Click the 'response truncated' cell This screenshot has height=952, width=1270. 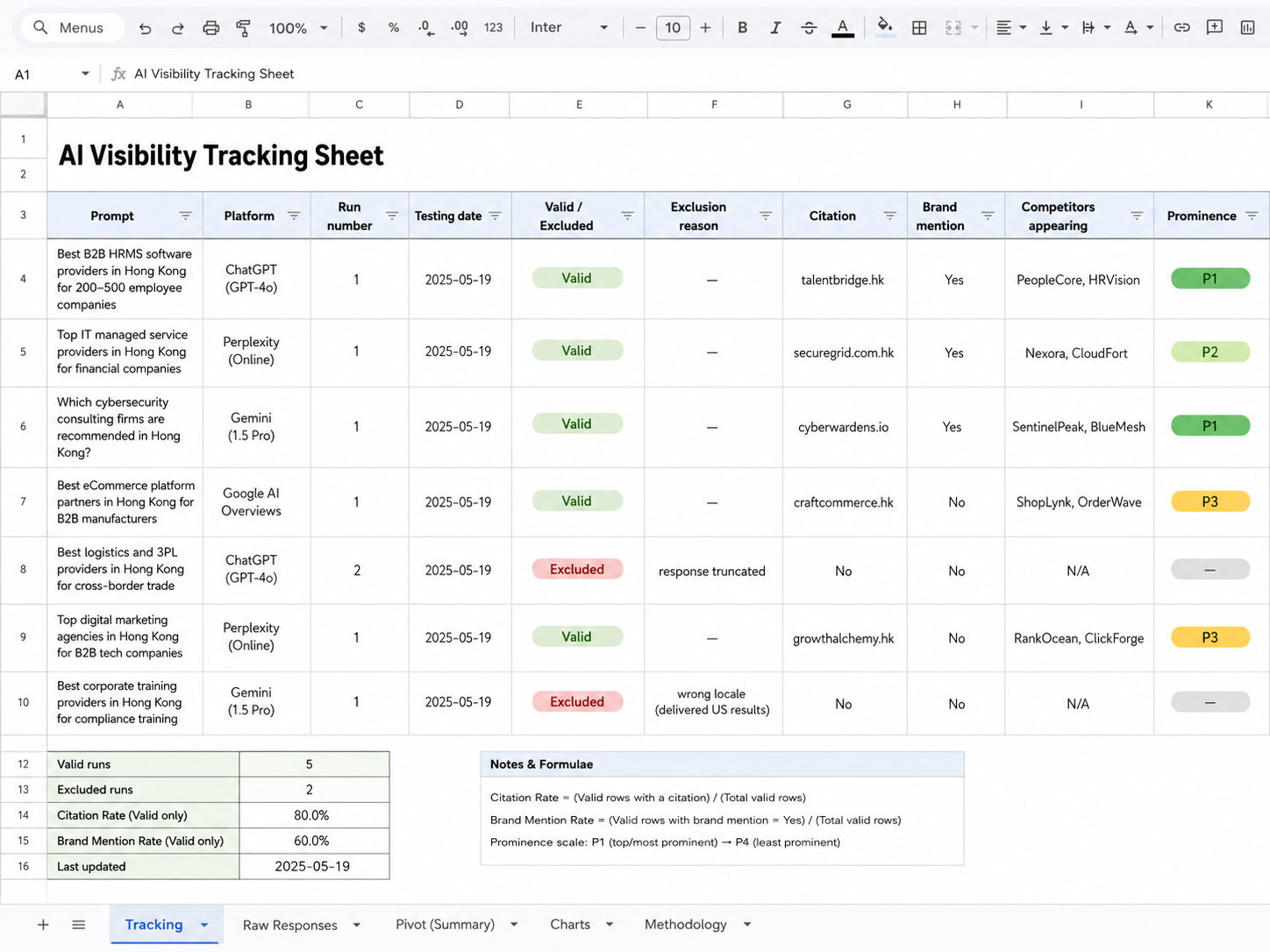click(712, 571)
